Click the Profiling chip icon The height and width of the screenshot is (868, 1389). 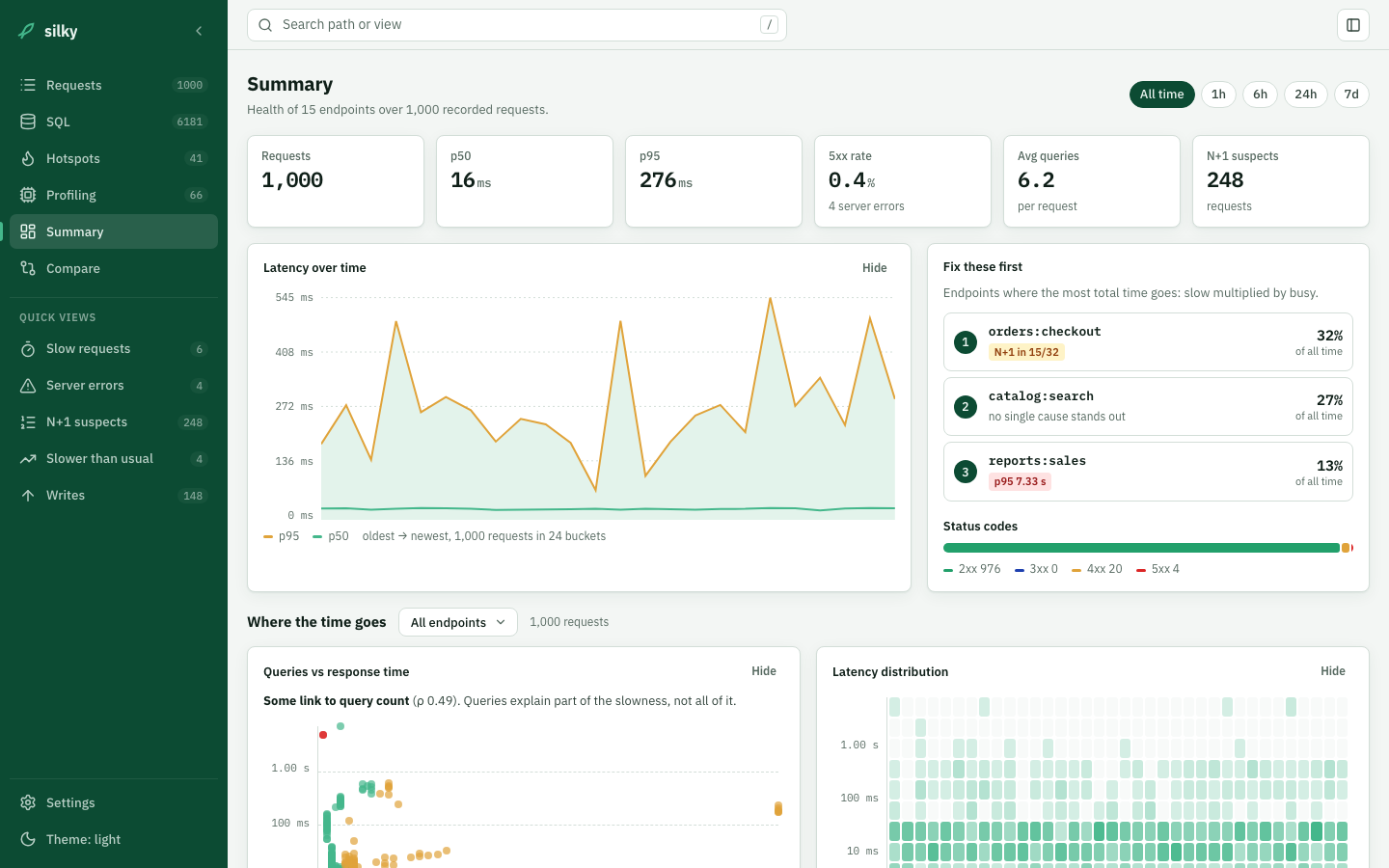click(28, 195)
